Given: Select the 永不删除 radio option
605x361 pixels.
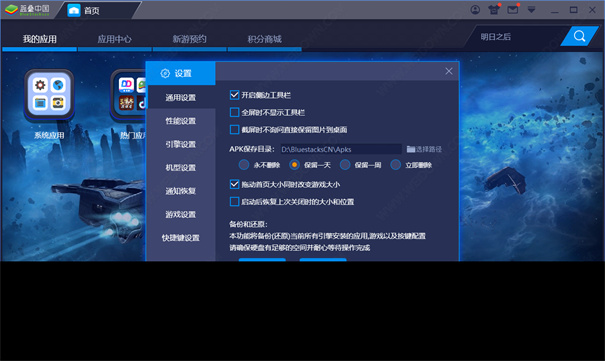Looking at the screenshot, I should (x=243, y=165).
